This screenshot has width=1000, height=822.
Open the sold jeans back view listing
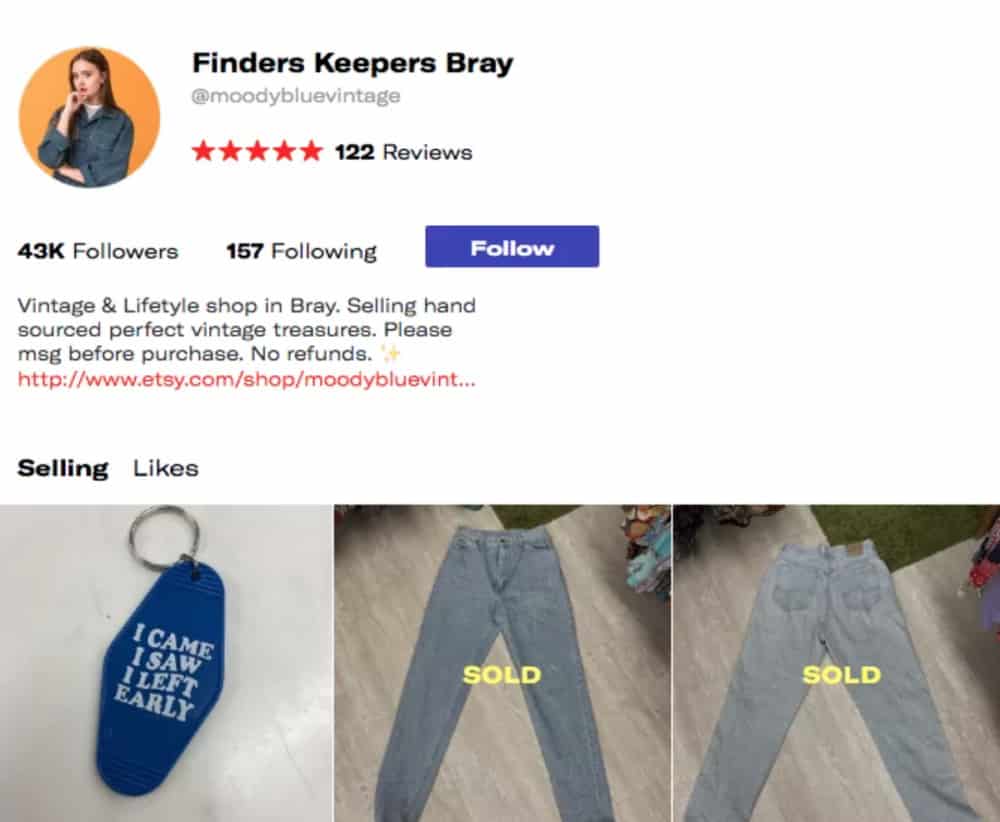pyautogui.click(x=837, y=663)
